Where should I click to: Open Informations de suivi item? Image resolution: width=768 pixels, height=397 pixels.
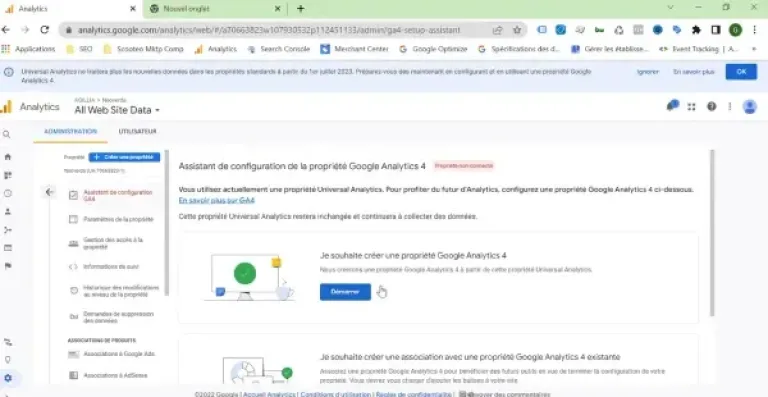(x=112, y=267)
